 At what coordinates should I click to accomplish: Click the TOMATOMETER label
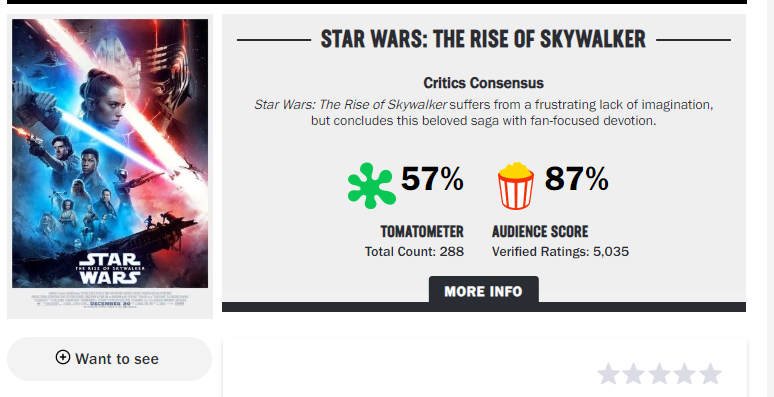coord(422,232)
